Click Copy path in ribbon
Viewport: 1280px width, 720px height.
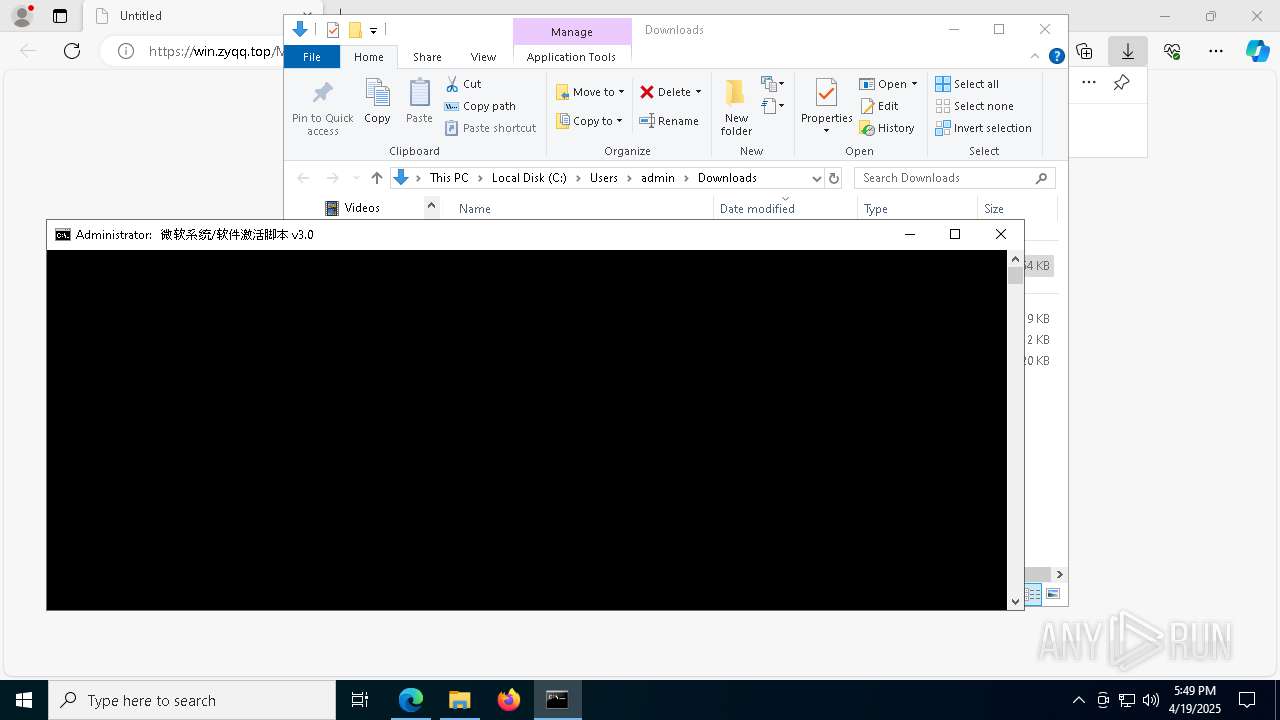click(480, 106)
